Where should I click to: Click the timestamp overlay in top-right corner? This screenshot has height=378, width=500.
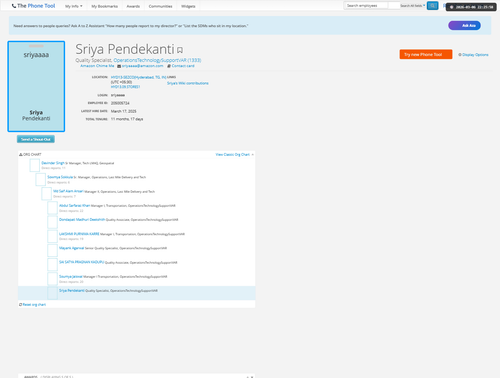(471, 7)
